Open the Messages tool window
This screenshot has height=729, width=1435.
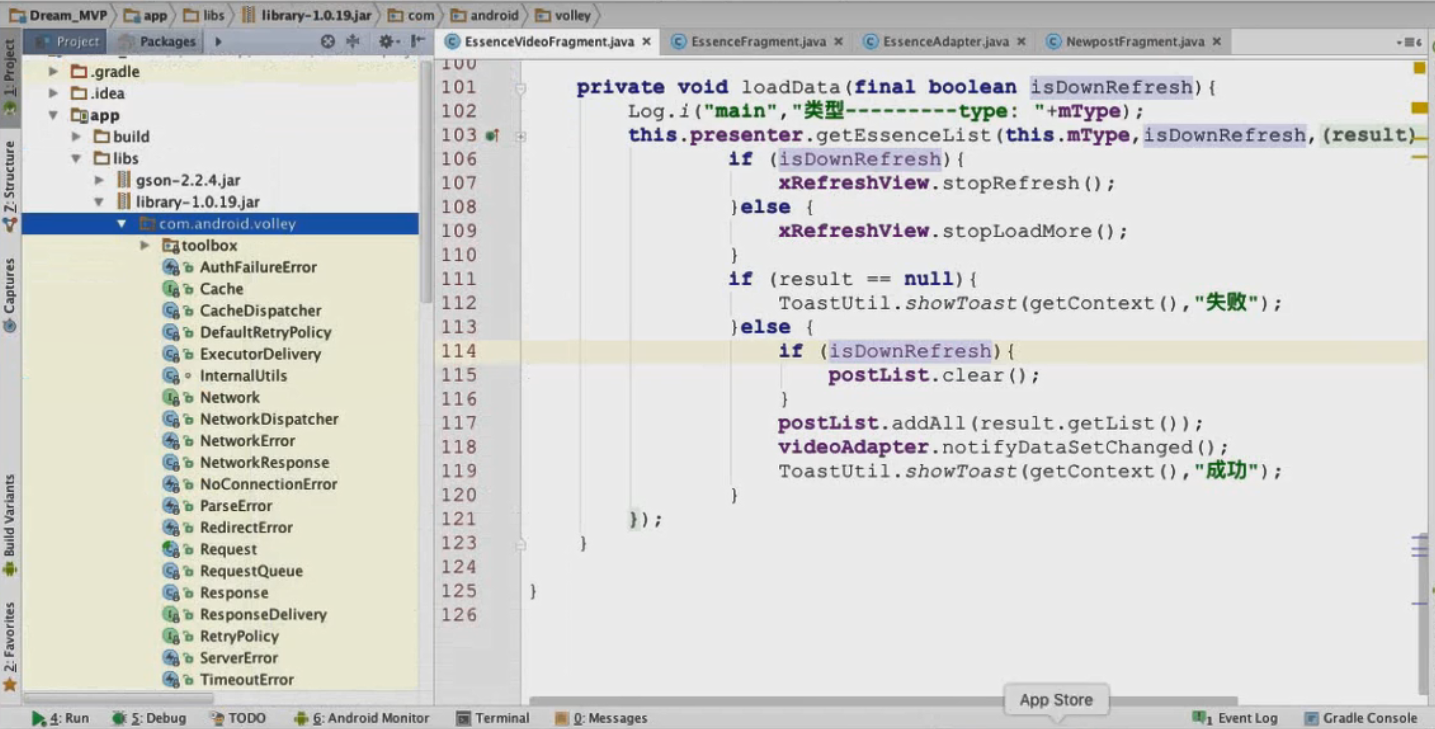pos(602,718)
